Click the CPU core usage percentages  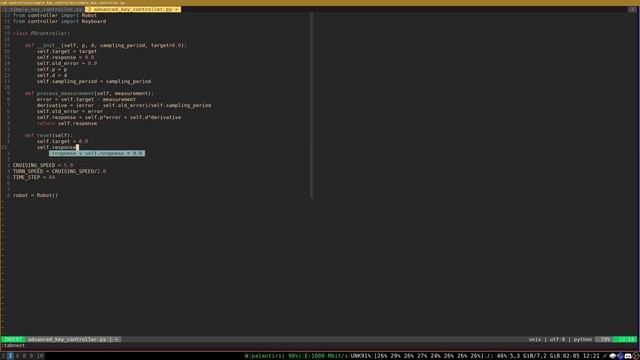coord(429,356)
